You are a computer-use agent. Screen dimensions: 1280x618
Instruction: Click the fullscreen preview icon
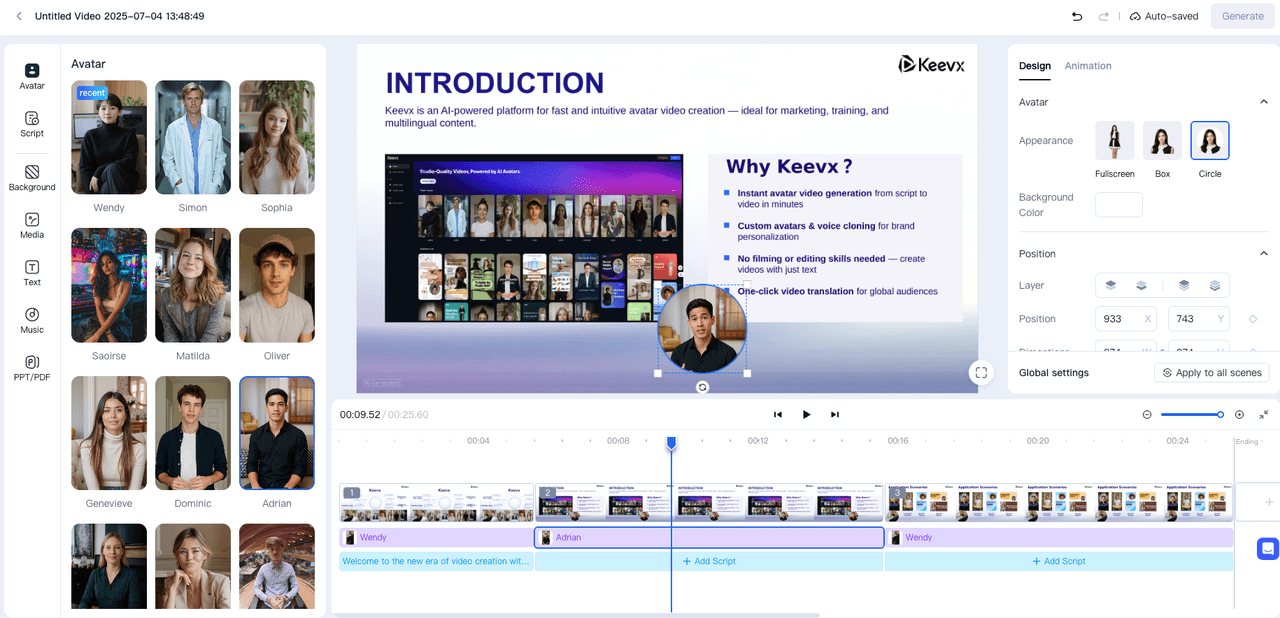tap(981, 373)
